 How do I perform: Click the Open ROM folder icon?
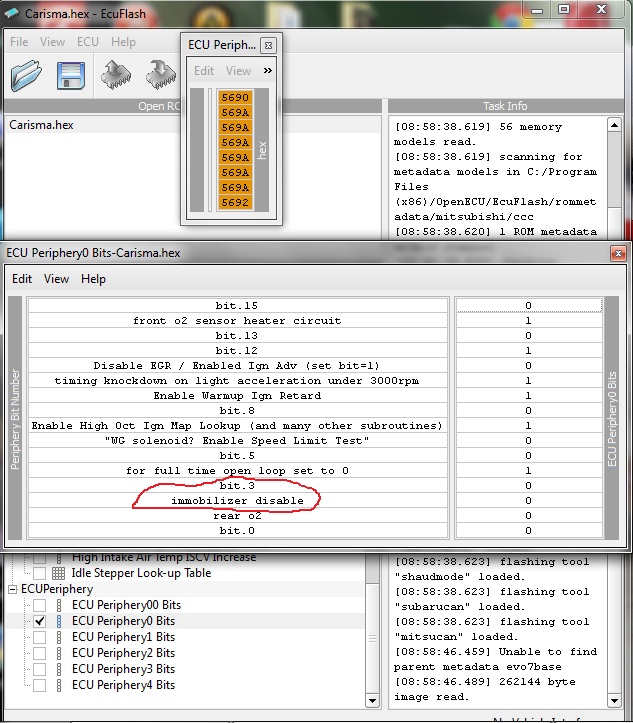(x=26, y=77)
